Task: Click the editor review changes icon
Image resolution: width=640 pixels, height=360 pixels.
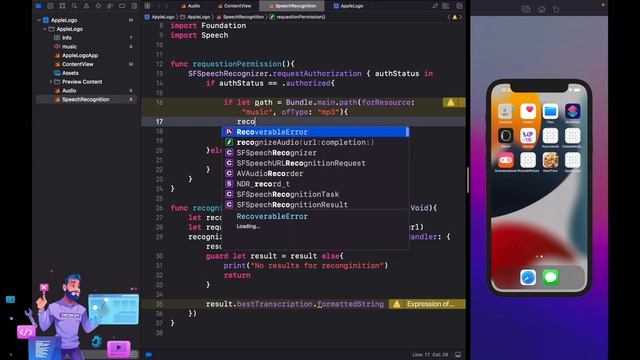Action: 435,6
